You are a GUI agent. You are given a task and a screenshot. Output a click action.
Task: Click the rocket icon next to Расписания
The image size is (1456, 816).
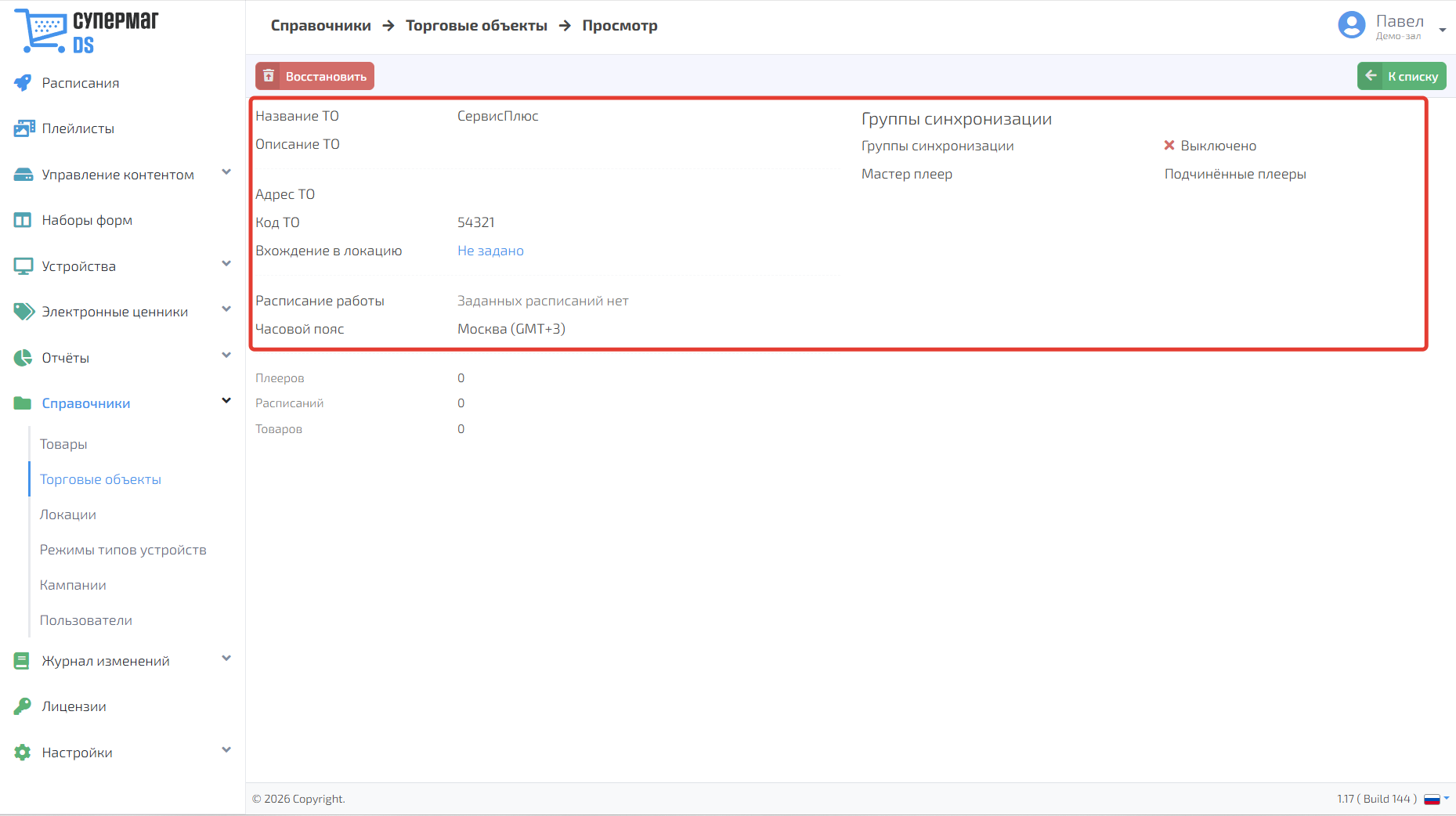[x=23, y=83]
